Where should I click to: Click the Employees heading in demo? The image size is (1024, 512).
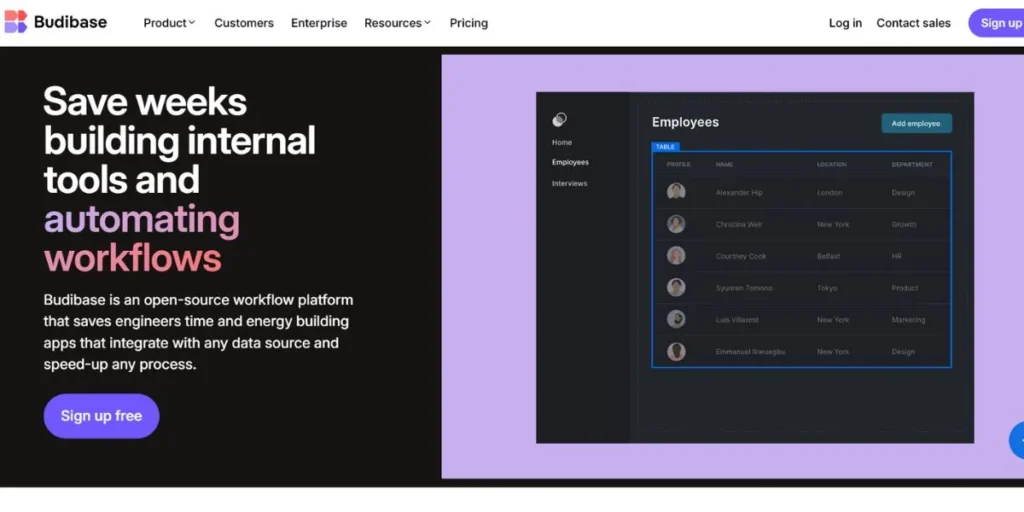tap(685, 122)
